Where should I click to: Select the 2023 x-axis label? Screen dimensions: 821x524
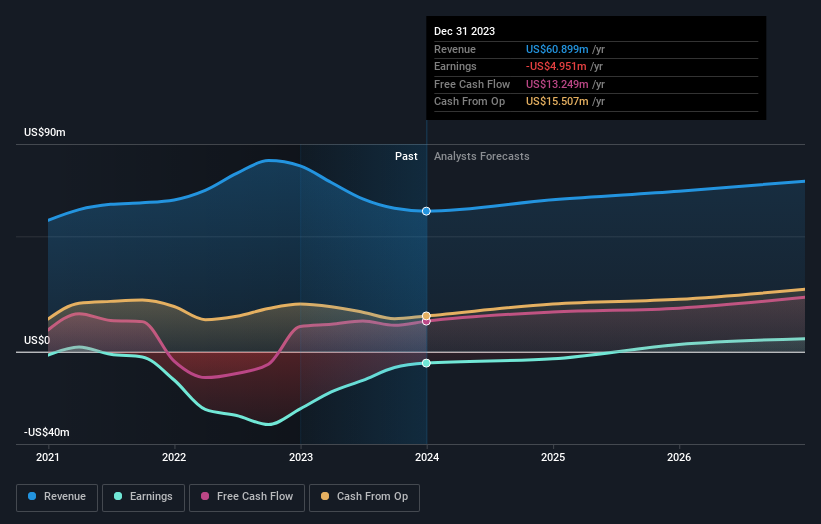(x=301, y=457)
